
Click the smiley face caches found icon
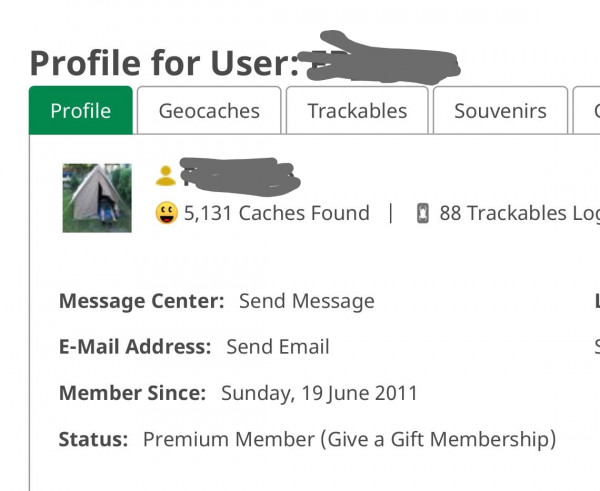(166, 213)
